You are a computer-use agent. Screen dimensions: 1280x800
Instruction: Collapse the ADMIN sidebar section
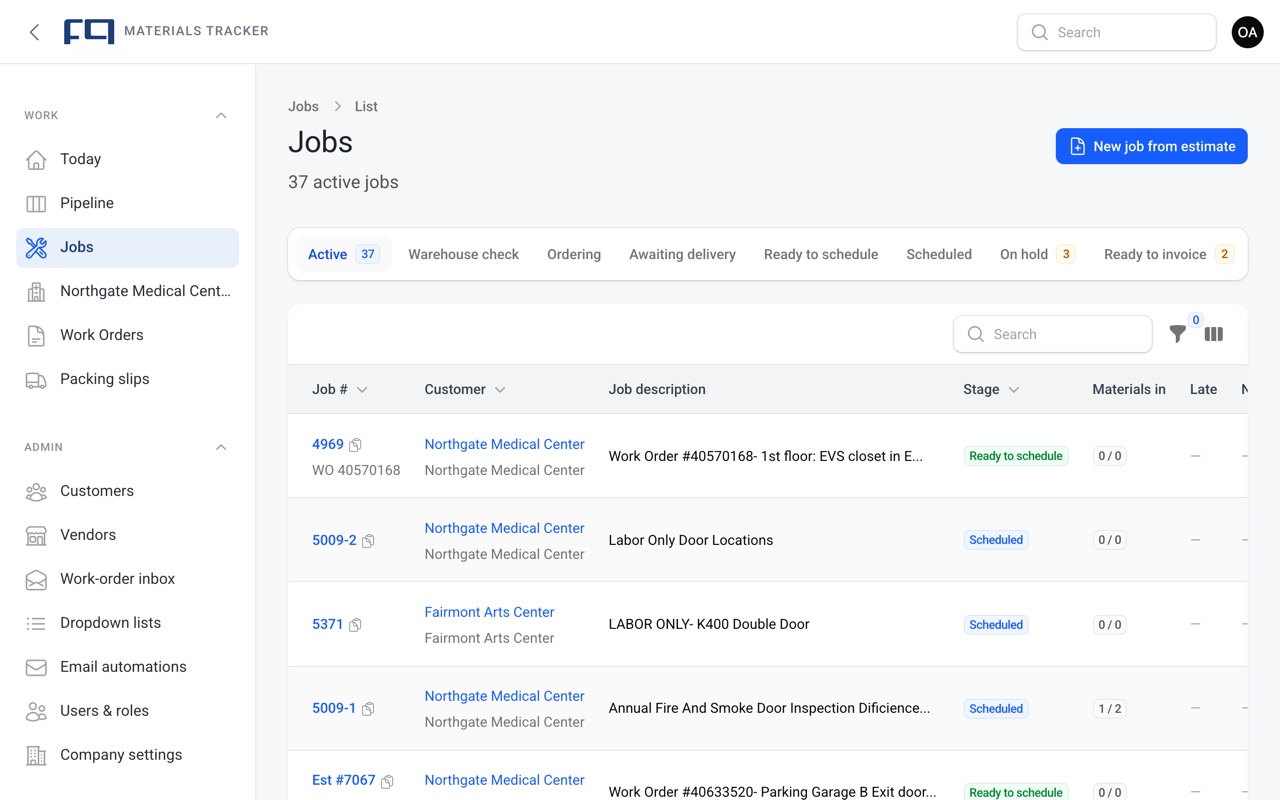[221, 447]
